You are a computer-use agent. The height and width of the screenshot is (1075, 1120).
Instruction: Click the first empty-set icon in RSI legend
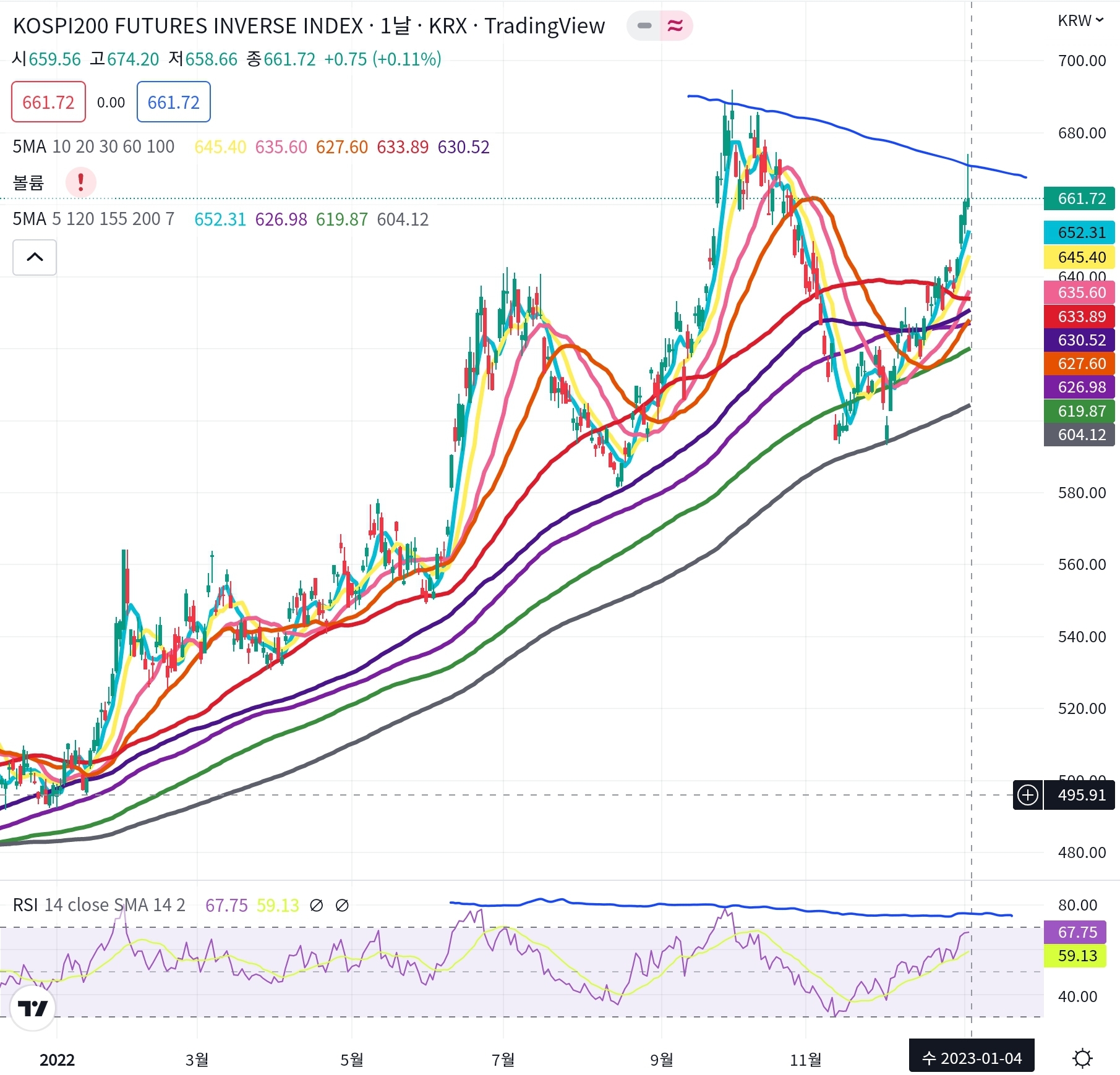316,906
